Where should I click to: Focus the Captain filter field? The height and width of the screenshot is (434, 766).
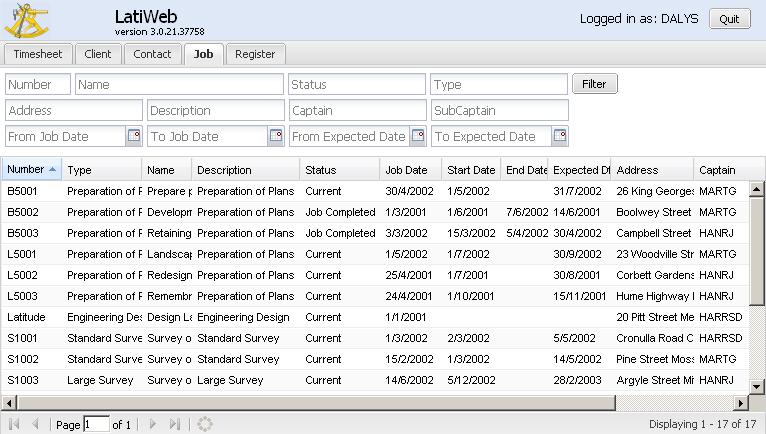(357, 110)
